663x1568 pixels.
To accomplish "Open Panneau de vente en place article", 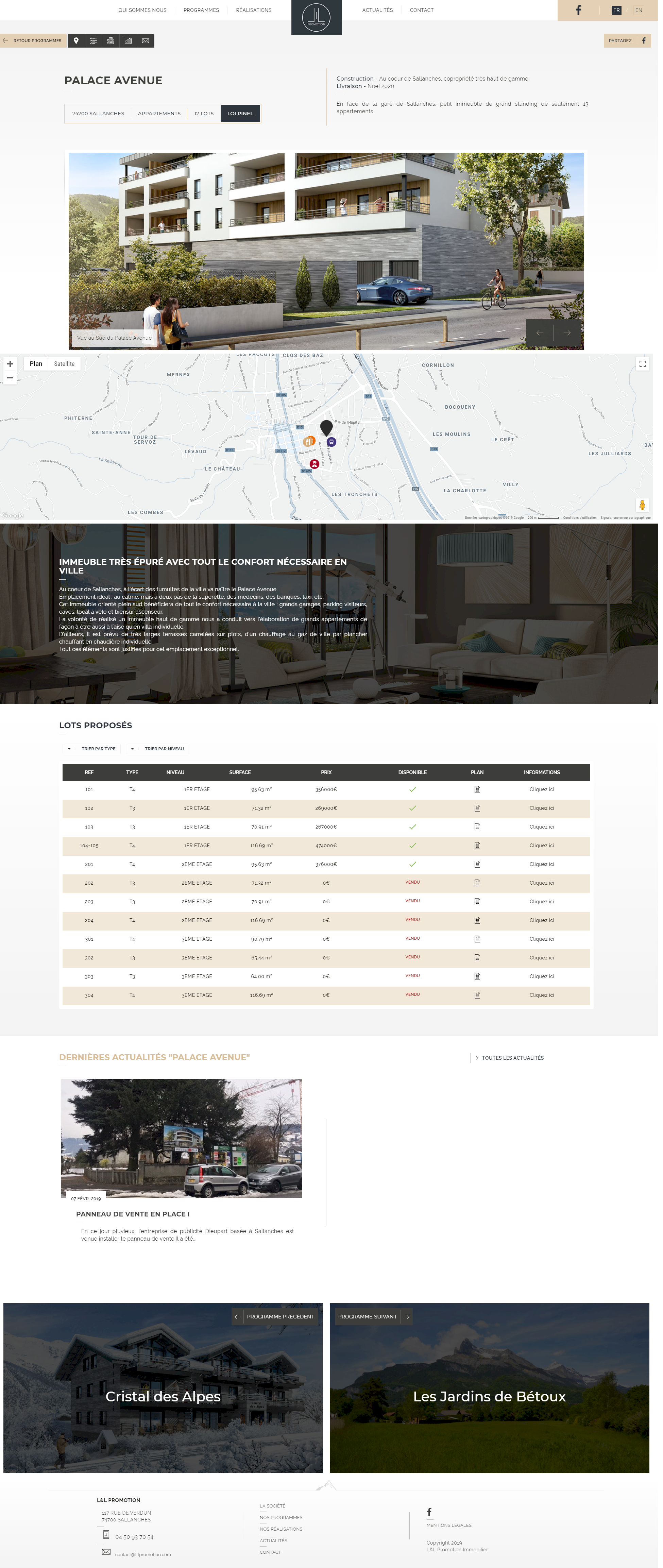I will (x=133, y=1214).
